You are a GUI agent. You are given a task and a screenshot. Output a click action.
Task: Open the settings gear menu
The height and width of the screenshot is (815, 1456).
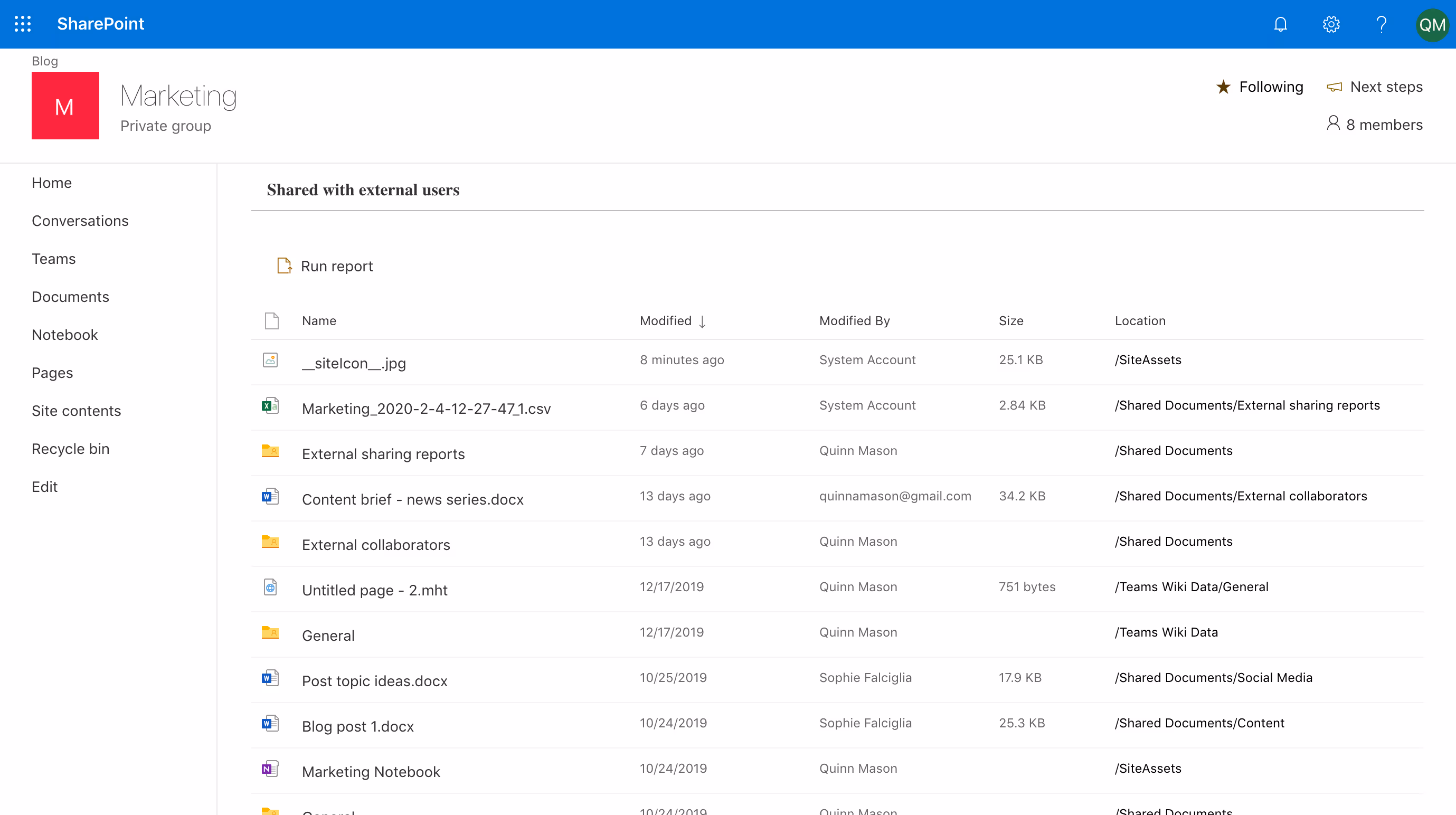(x=1331, y=24)
